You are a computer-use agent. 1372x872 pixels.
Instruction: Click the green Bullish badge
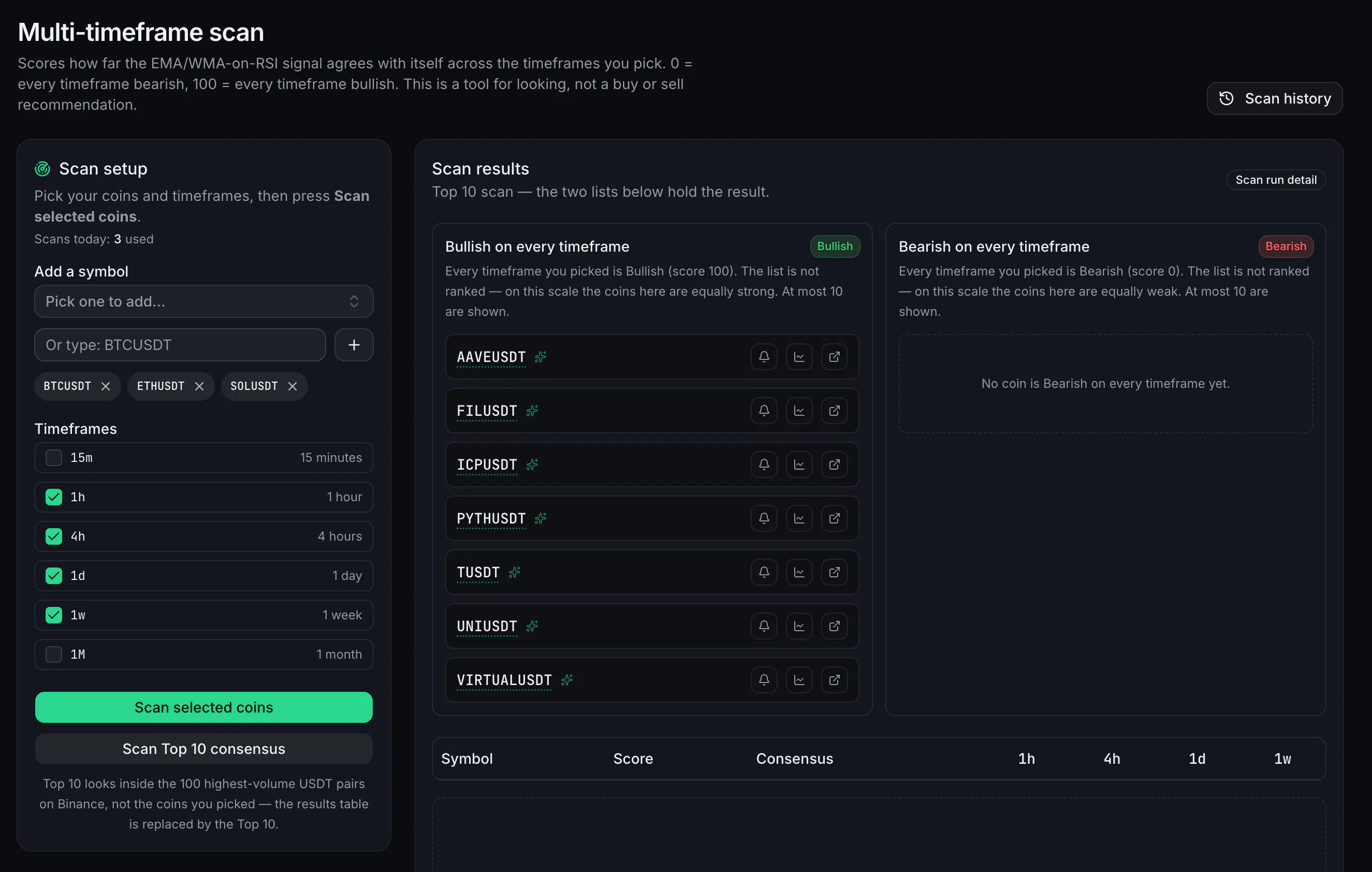click(x=835, y=246)
